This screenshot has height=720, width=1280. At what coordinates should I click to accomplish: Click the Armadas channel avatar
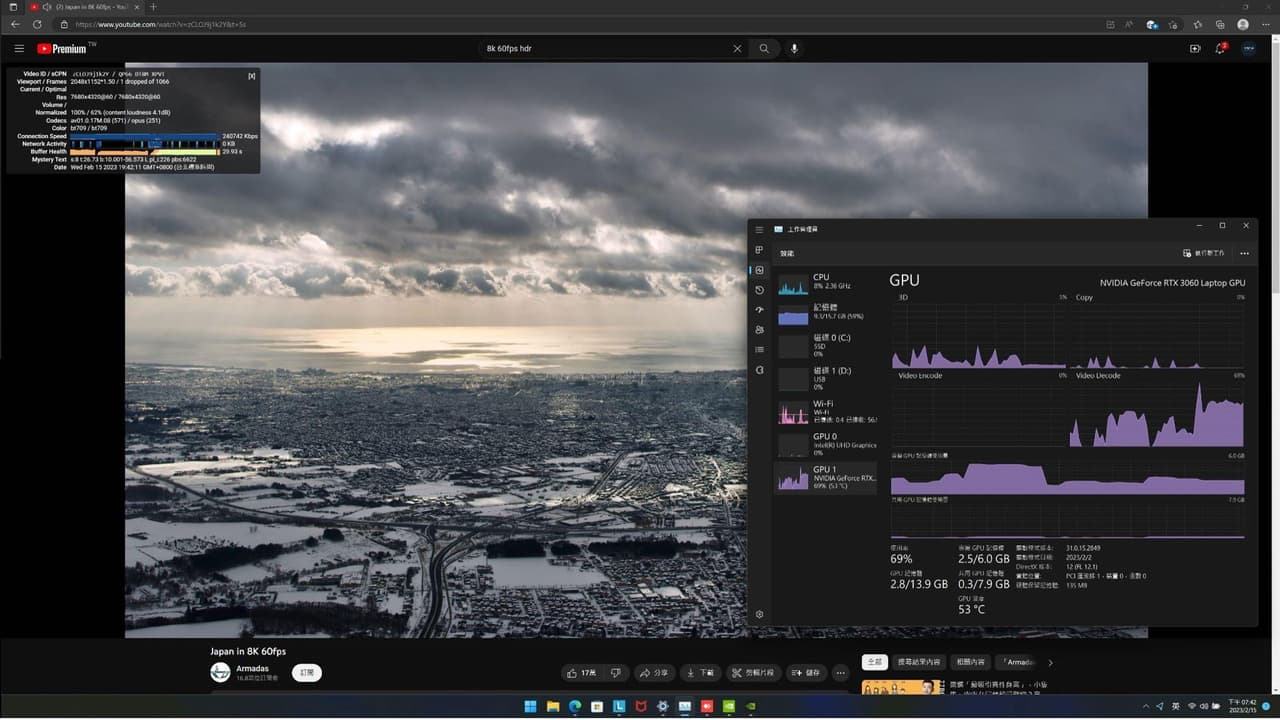pos(220,672)
